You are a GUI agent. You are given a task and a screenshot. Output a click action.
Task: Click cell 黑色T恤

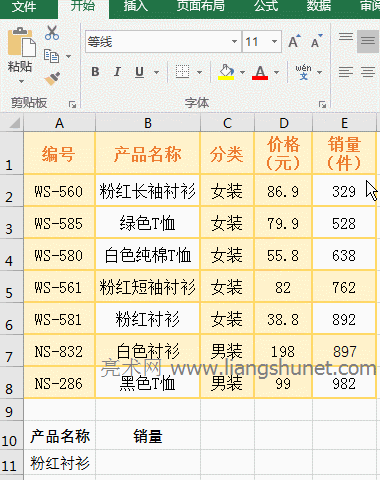[148, 382]
